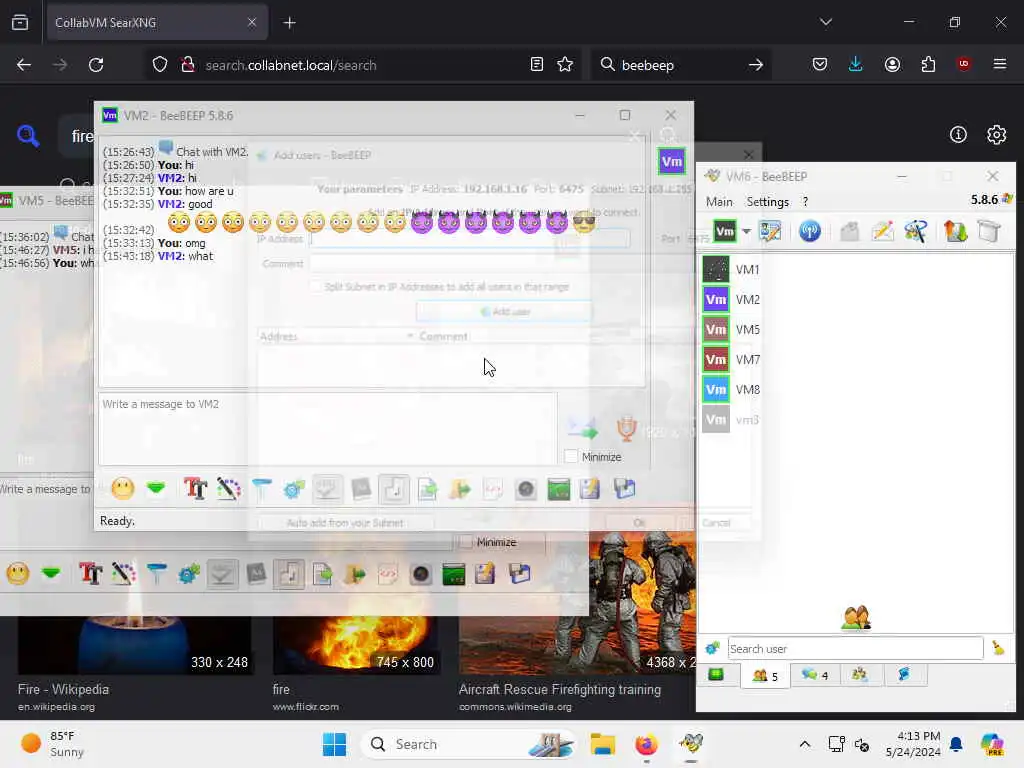The image size is (1024, 768).
Task: Click the Add user button in Add users dialog
Action: [x=504, y=312]
